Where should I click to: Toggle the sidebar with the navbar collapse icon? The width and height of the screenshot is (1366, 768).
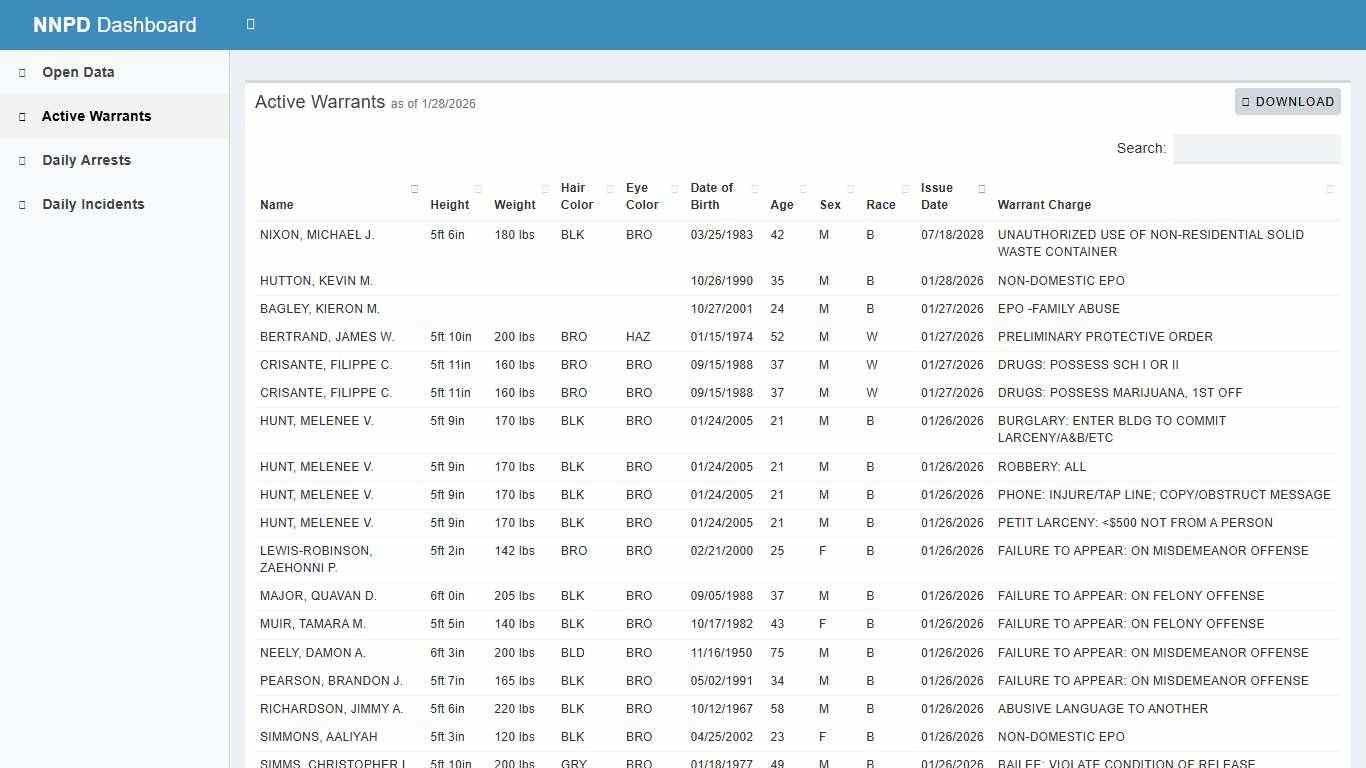pos(250,24)
